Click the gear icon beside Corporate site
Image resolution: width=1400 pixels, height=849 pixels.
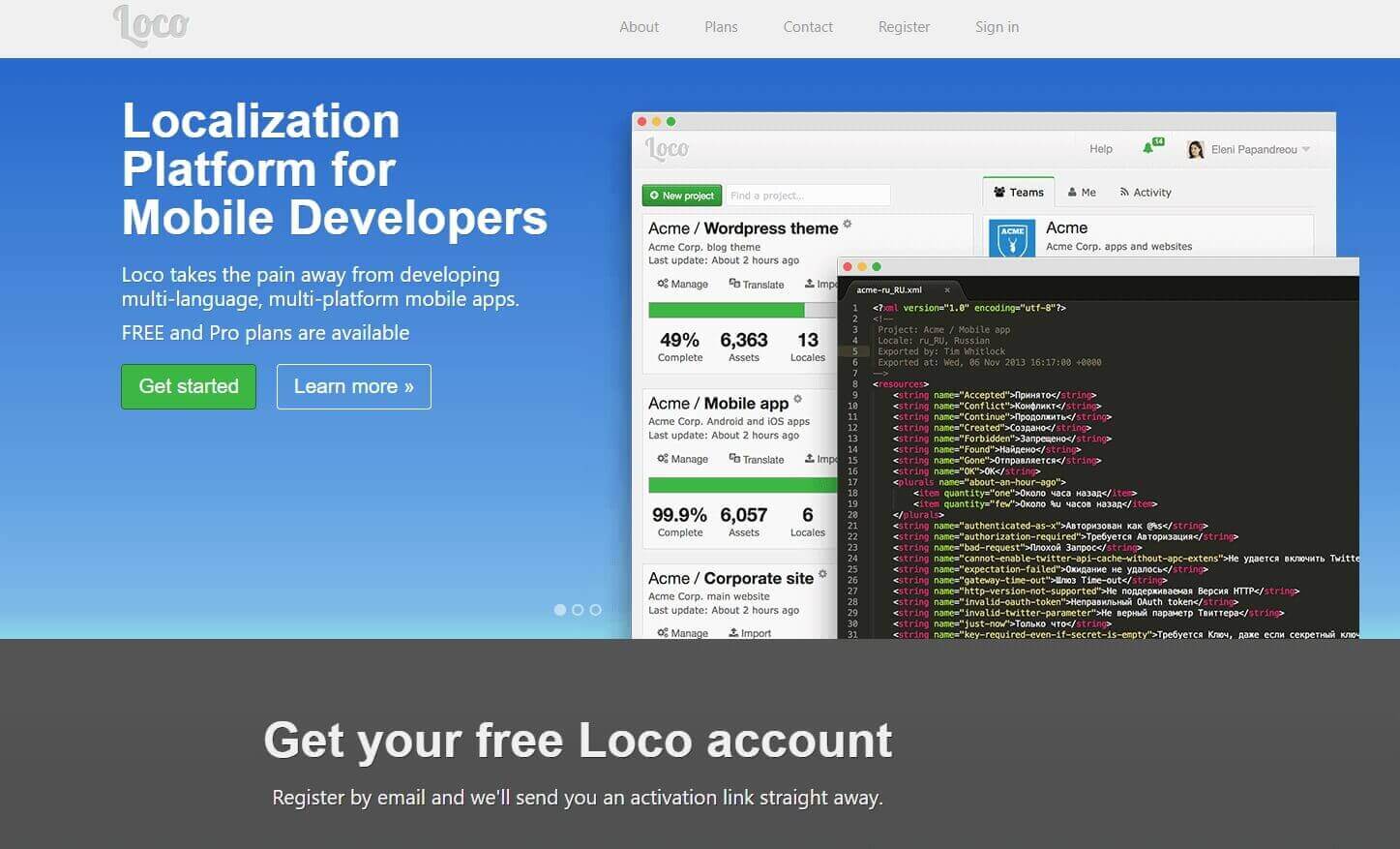coord(823,574)
